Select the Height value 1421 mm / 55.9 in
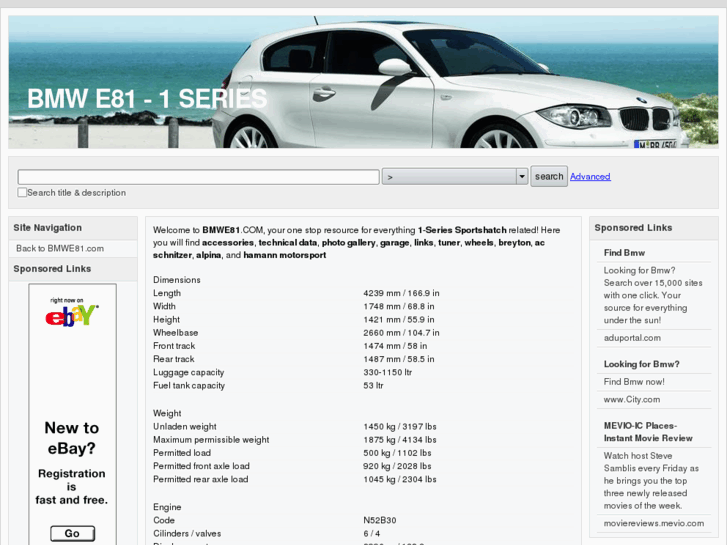Screen dimensions: 727x545 [x=399, y=320]
